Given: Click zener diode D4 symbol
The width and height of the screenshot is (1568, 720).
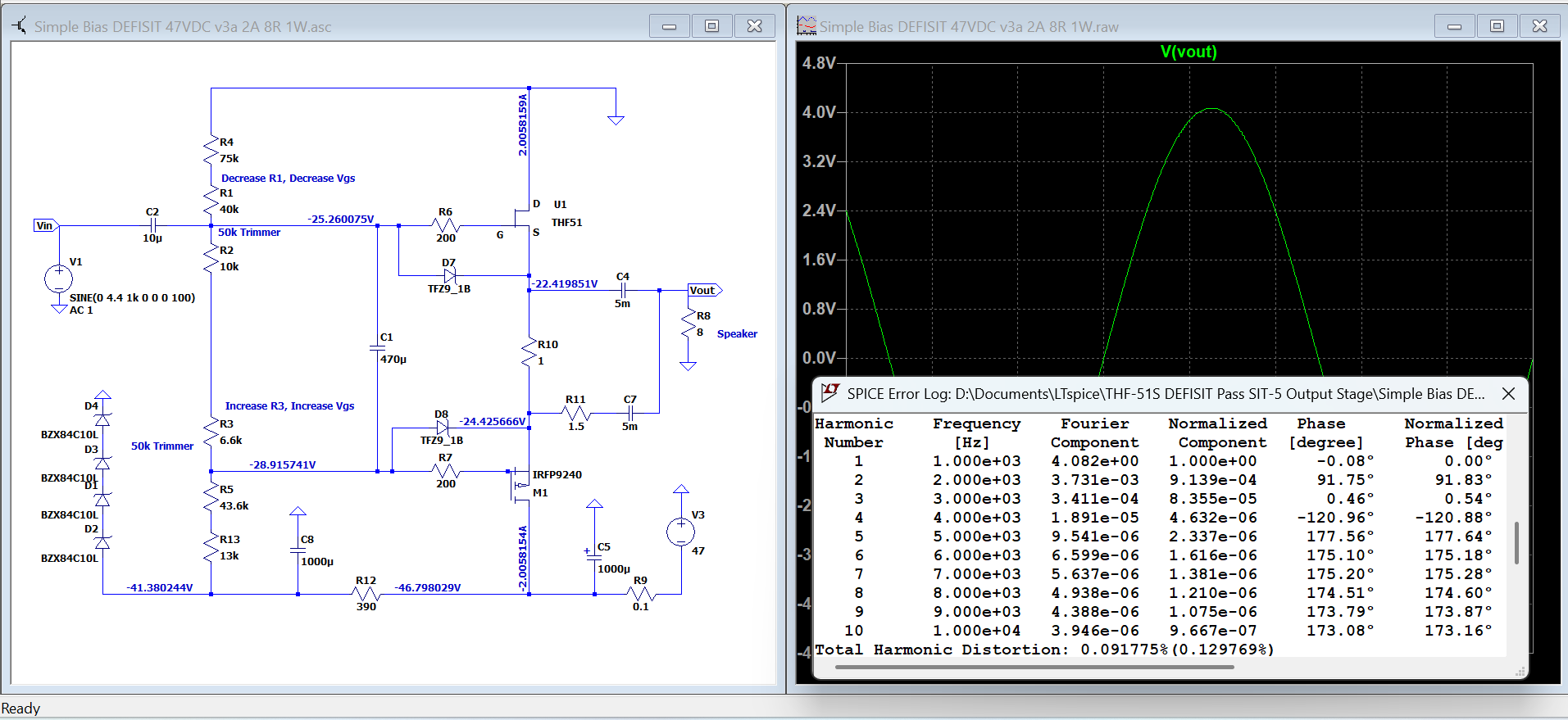Looking at the screenshot, I should coord(102,419).
